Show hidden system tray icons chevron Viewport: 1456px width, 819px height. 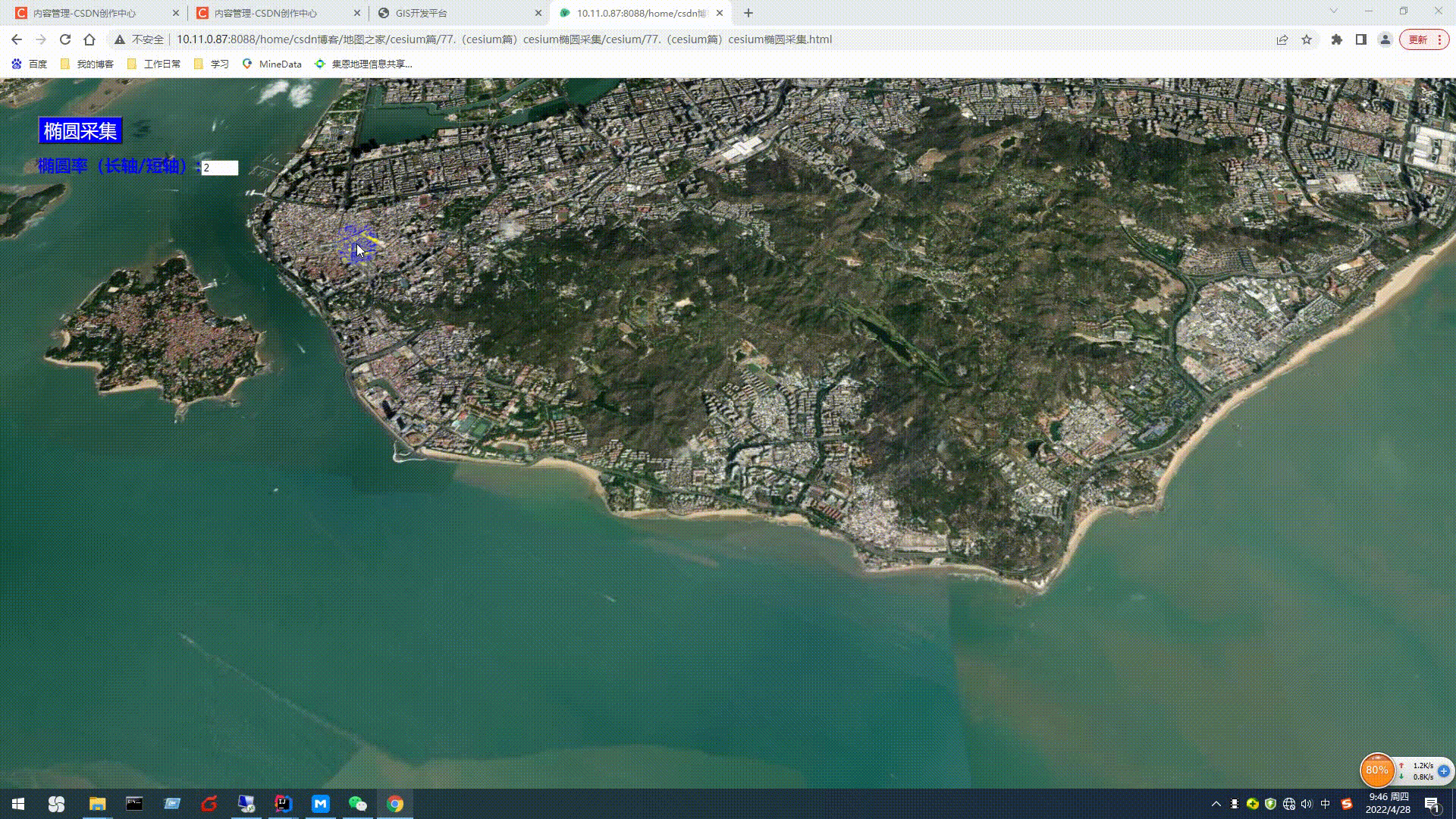[1216, 804]
